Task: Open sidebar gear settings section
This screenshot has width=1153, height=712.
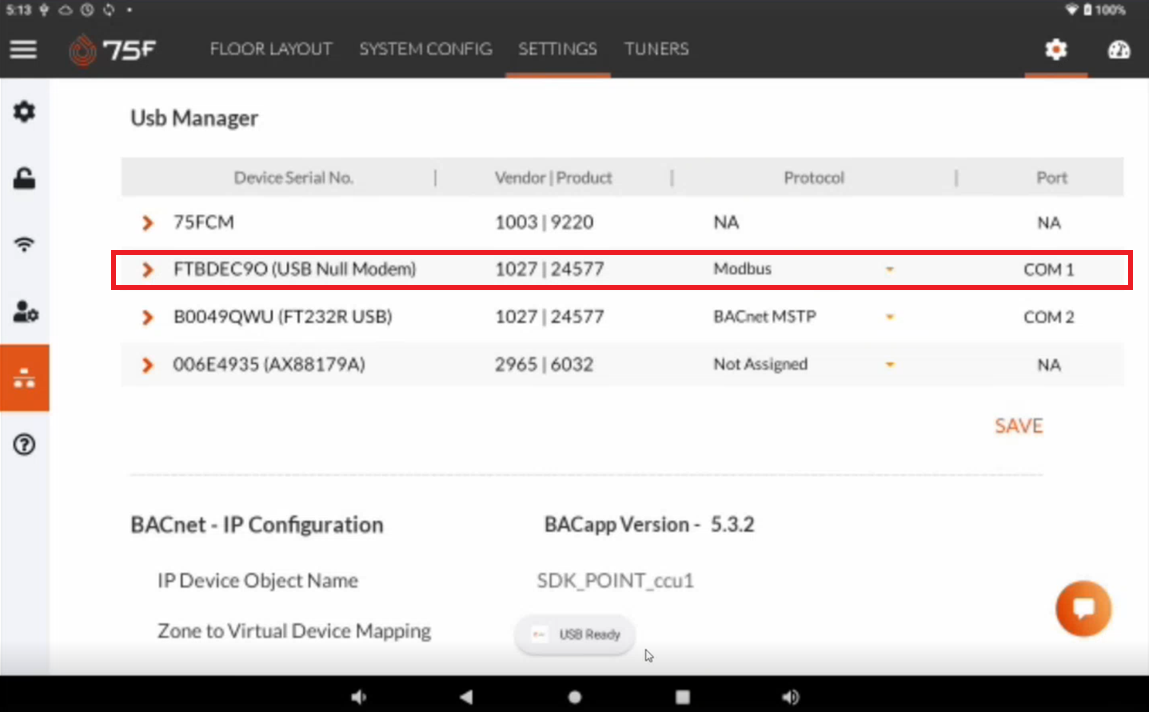Action: [x=24, y=112]
